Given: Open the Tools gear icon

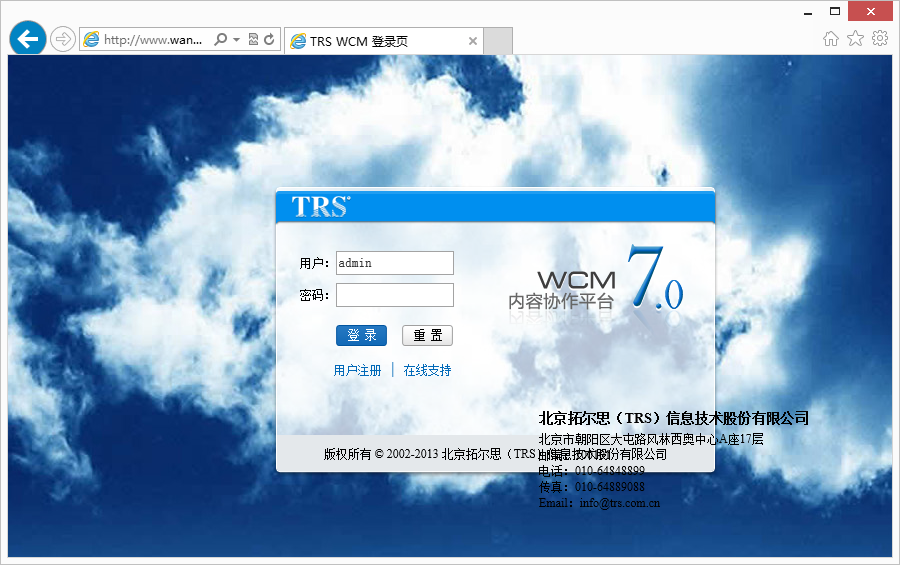Looking at the screenshot, I should coord(880,38).
